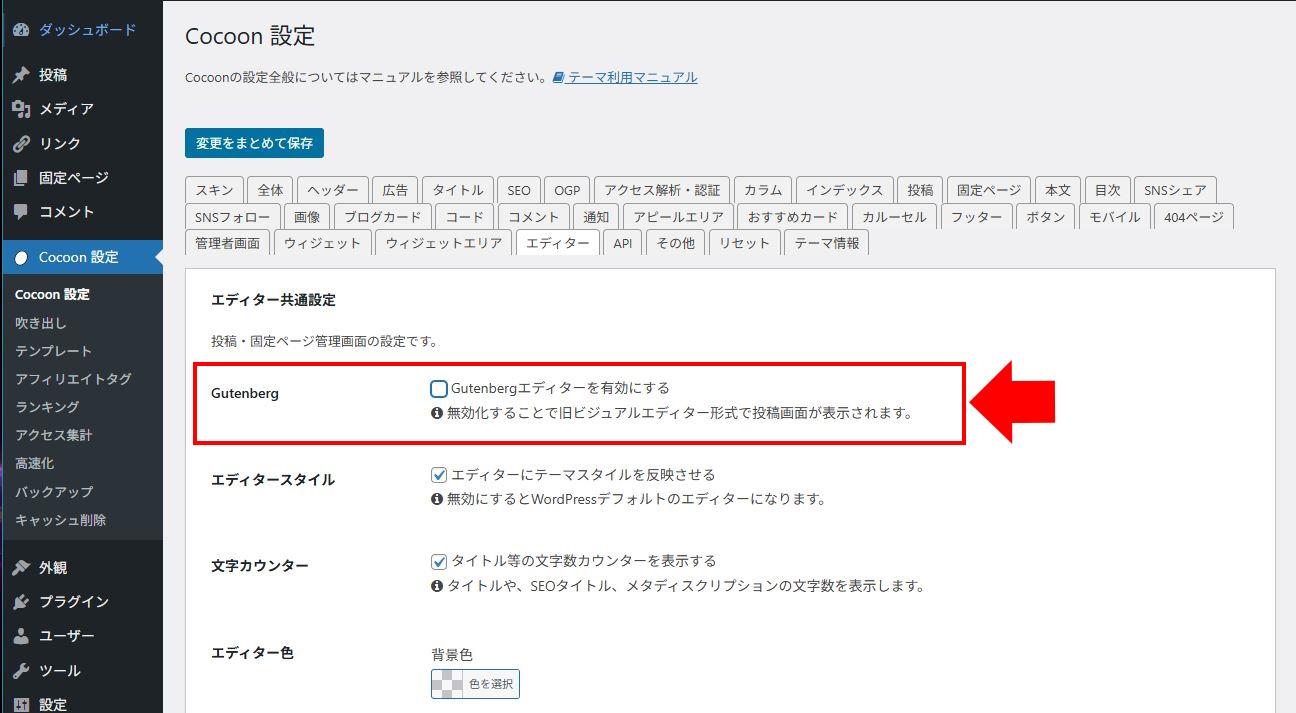Screen dimensions: 1296x713
Task: Open アフィリエイトタグ submenu item
Action: pyautogui.click(x=73, y=379)
